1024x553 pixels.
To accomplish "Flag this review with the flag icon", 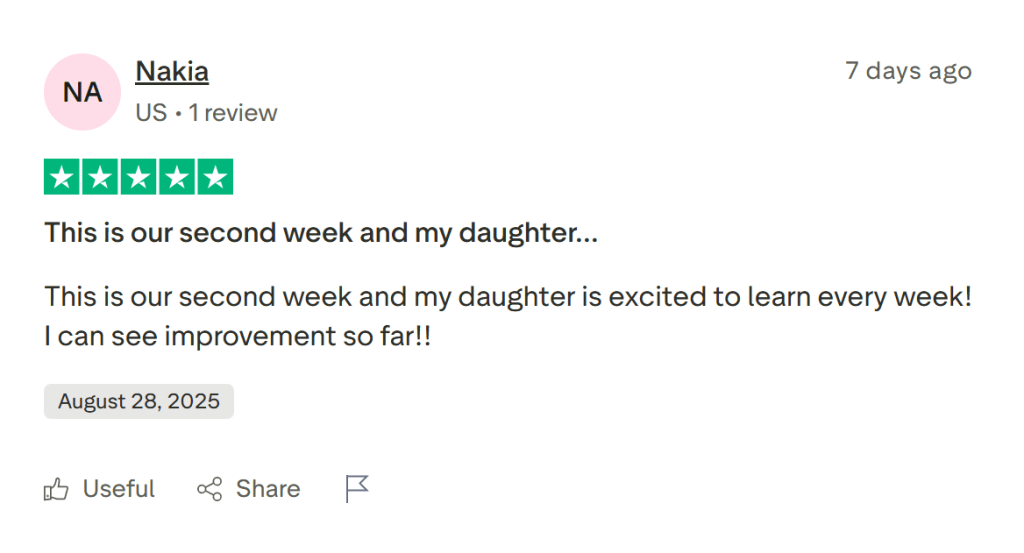I will coord(357,489).
